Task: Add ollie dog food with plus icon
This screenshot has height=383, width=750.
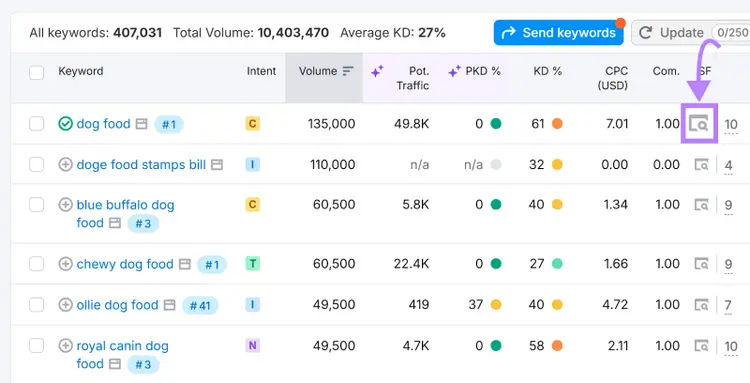Action: point(65,305)
